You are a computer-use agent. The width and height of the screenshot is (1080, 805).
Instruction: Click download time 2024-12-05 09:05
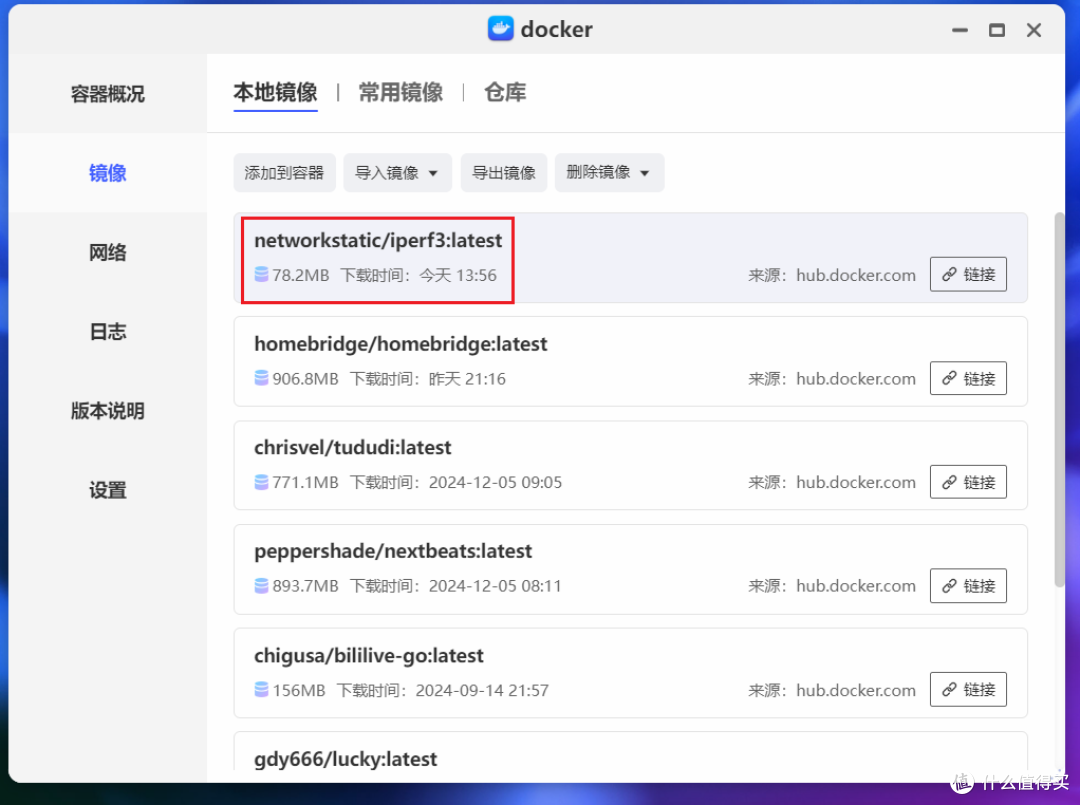495,482
